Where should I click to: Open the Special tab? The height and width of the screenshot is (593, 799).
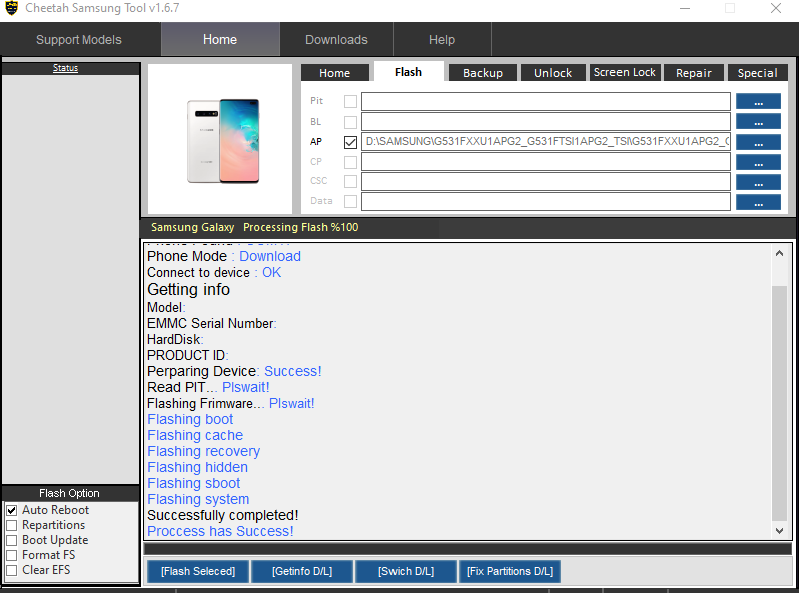(x=758, y=73)
